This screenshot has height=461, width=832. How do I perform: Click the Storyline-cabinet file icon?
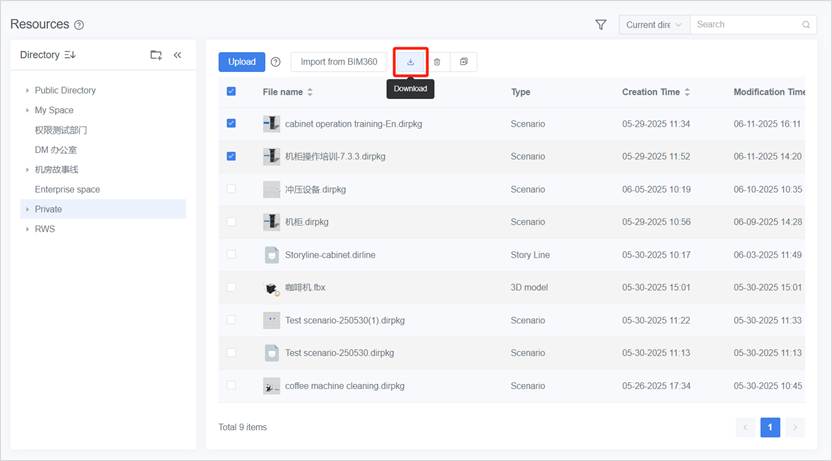click(272, 255)
